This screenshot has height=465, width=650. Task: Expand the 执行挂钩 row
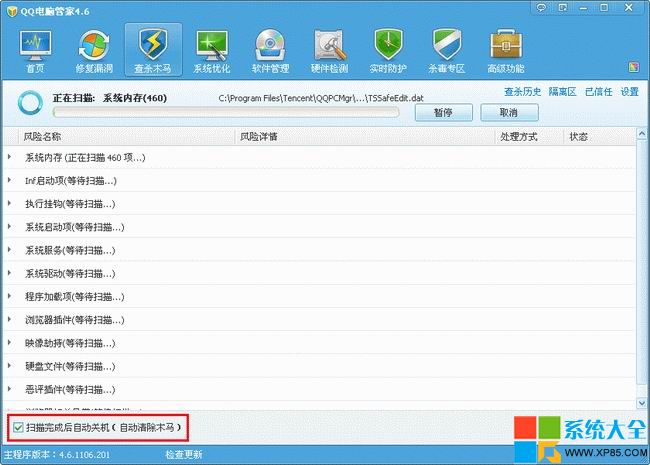[x=10, y=203]
